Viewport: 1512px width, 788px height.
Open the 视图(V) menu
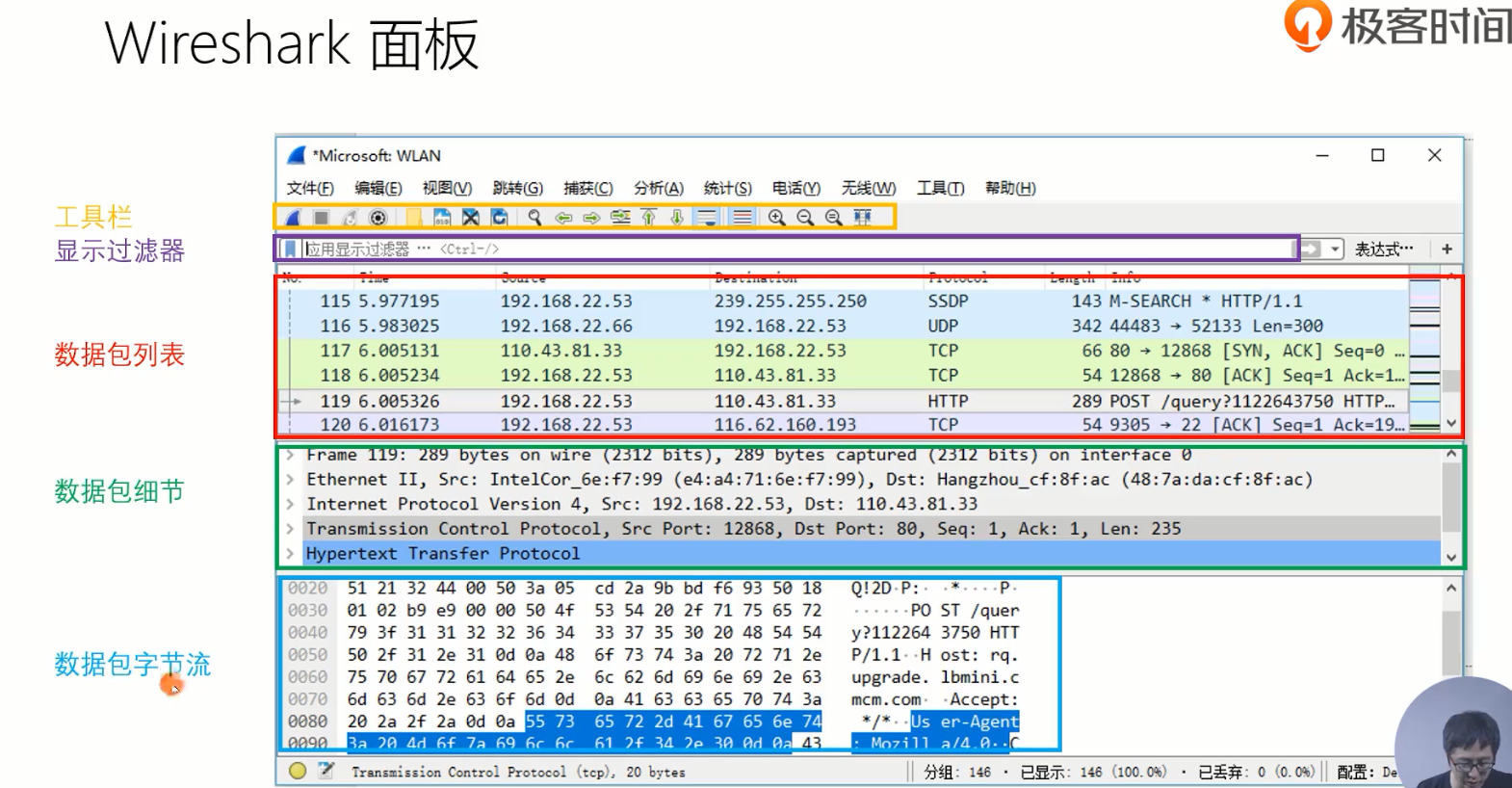point(447,188)
